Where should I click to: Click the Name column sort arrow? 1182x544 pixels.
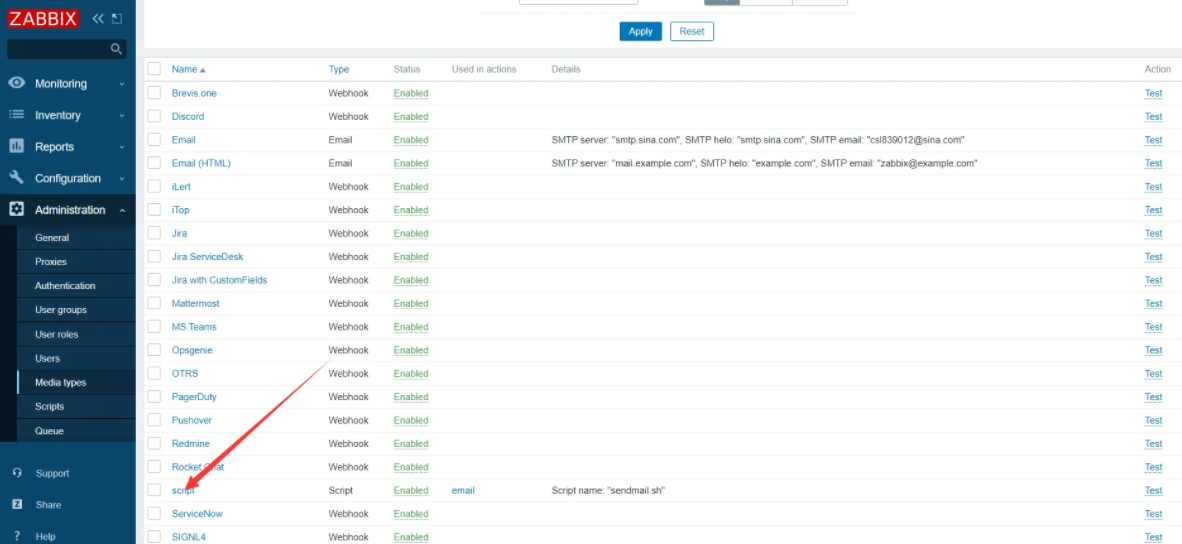tap(202, 70)
